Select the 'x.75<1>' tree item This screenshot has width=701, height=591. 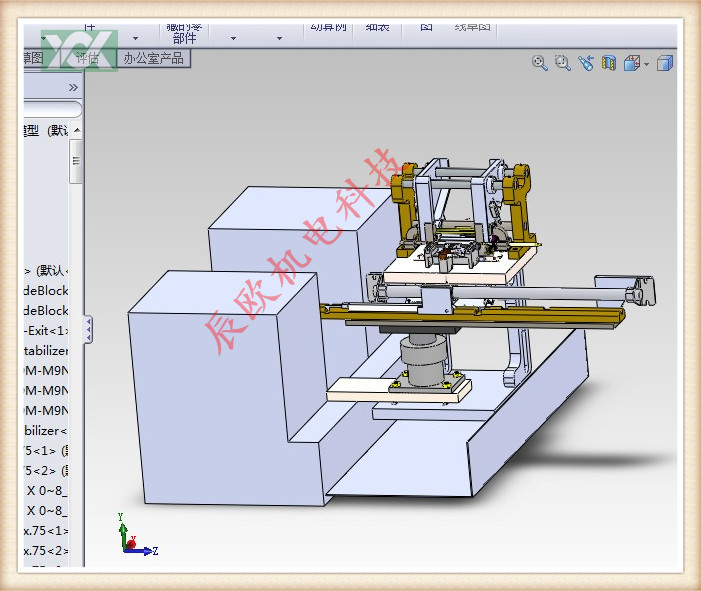[46, 531]
